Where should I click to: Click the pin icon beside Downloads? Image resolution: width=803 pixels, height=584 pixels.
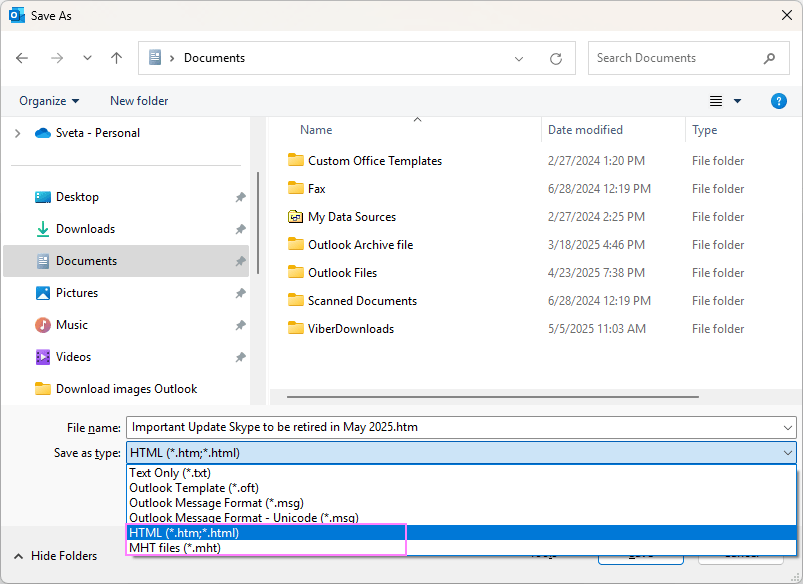(x=240, y=229)
